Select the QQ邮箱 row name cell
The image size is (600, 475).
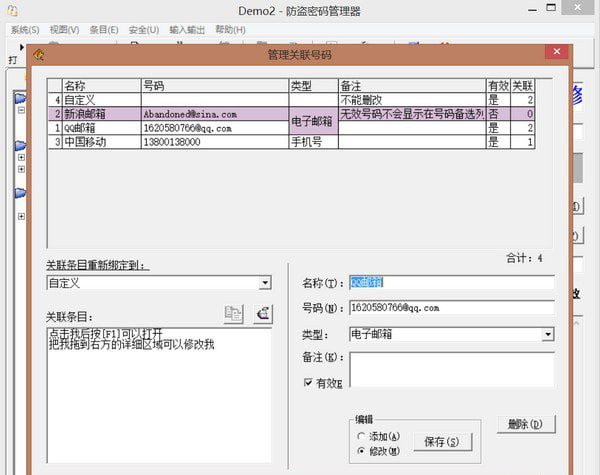coord(101,128)
